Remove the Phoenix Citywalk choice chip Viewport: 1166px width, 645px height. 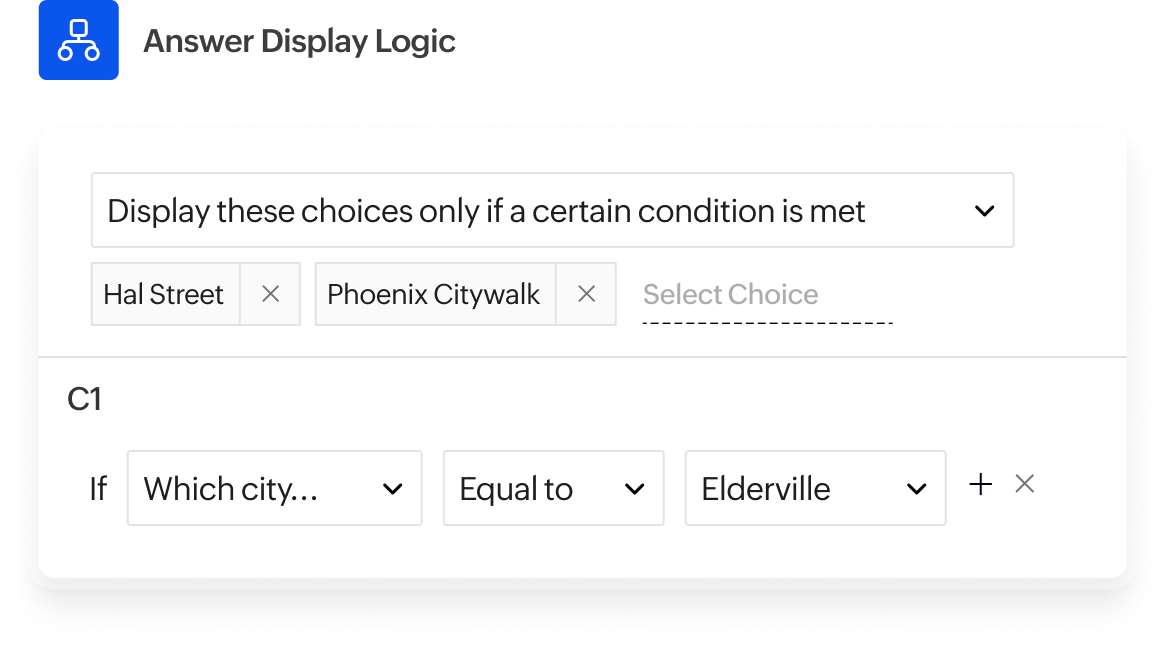pyautogui.click(x=586, y=294)
